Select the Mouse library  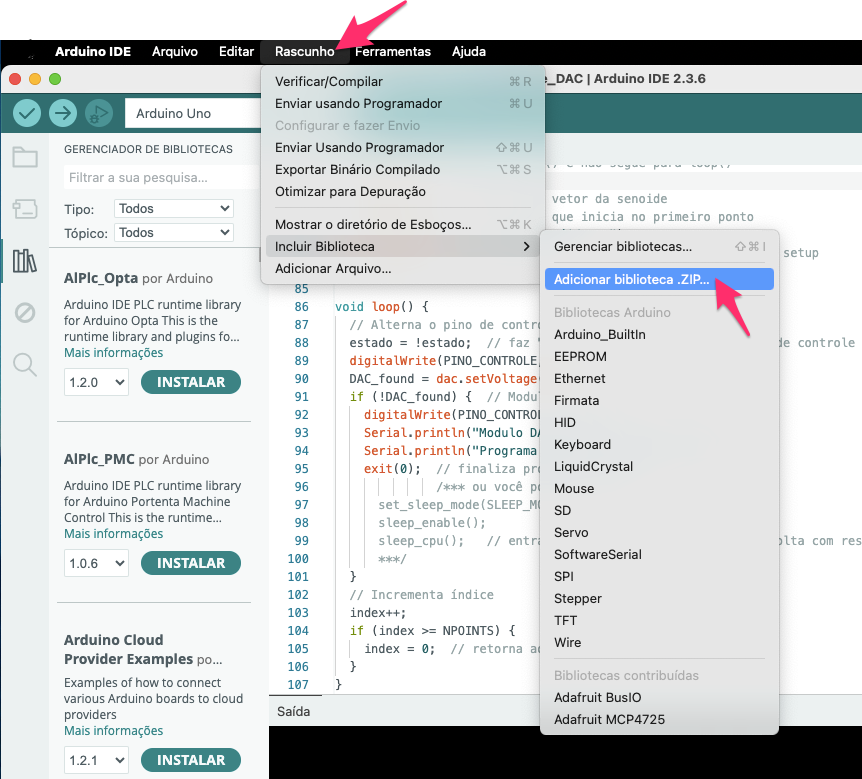coord(659,488)
